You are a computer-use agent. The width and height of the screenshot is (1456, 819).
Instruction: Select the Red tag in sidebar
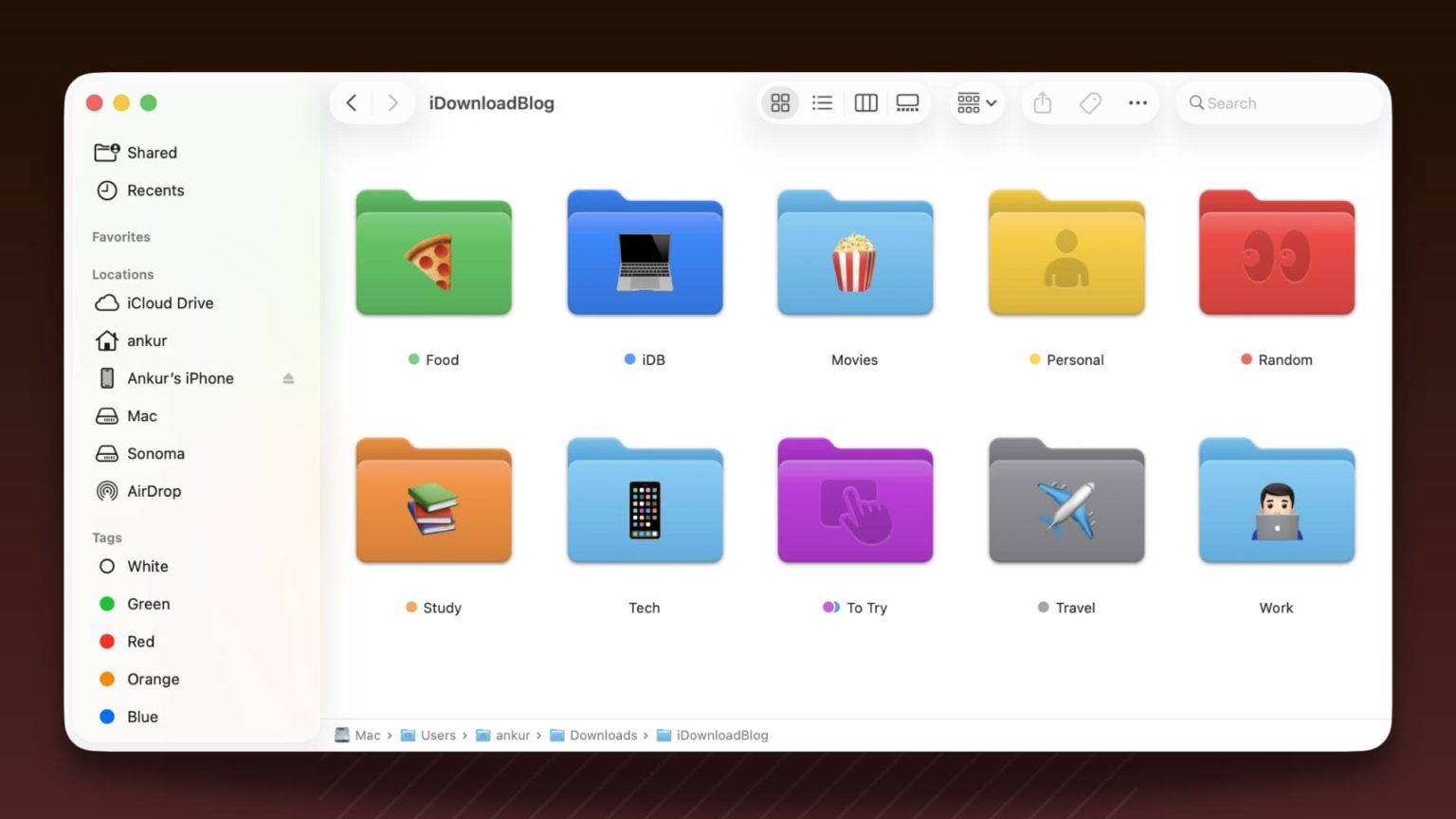(x=139, y=642)
